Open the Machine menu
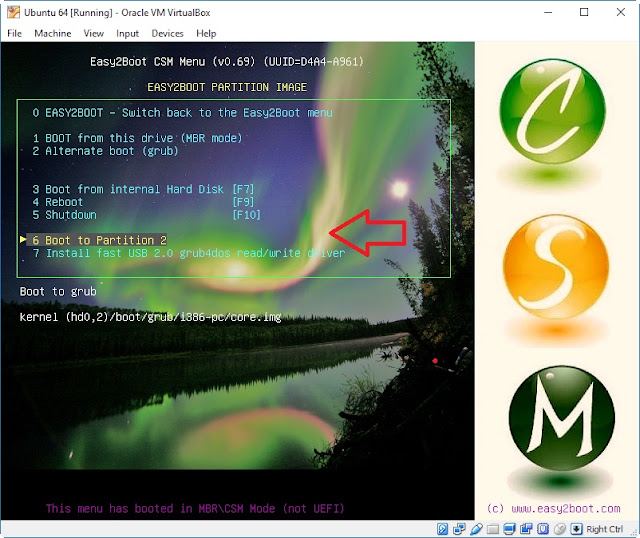640x538 pixels. (x=53, y=33)
